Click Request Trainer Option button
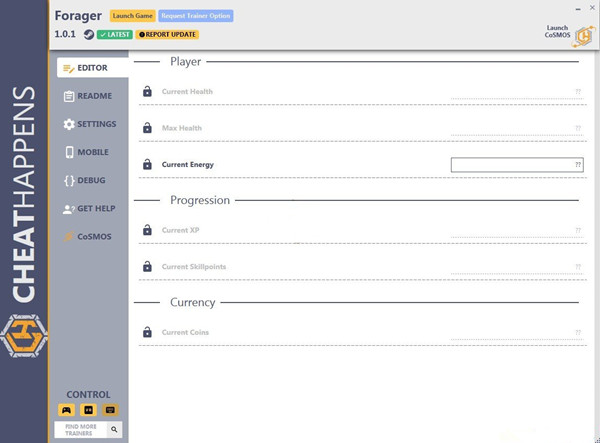Image resolution: width=600 pixels, height=443 pixels. point(196,16)
